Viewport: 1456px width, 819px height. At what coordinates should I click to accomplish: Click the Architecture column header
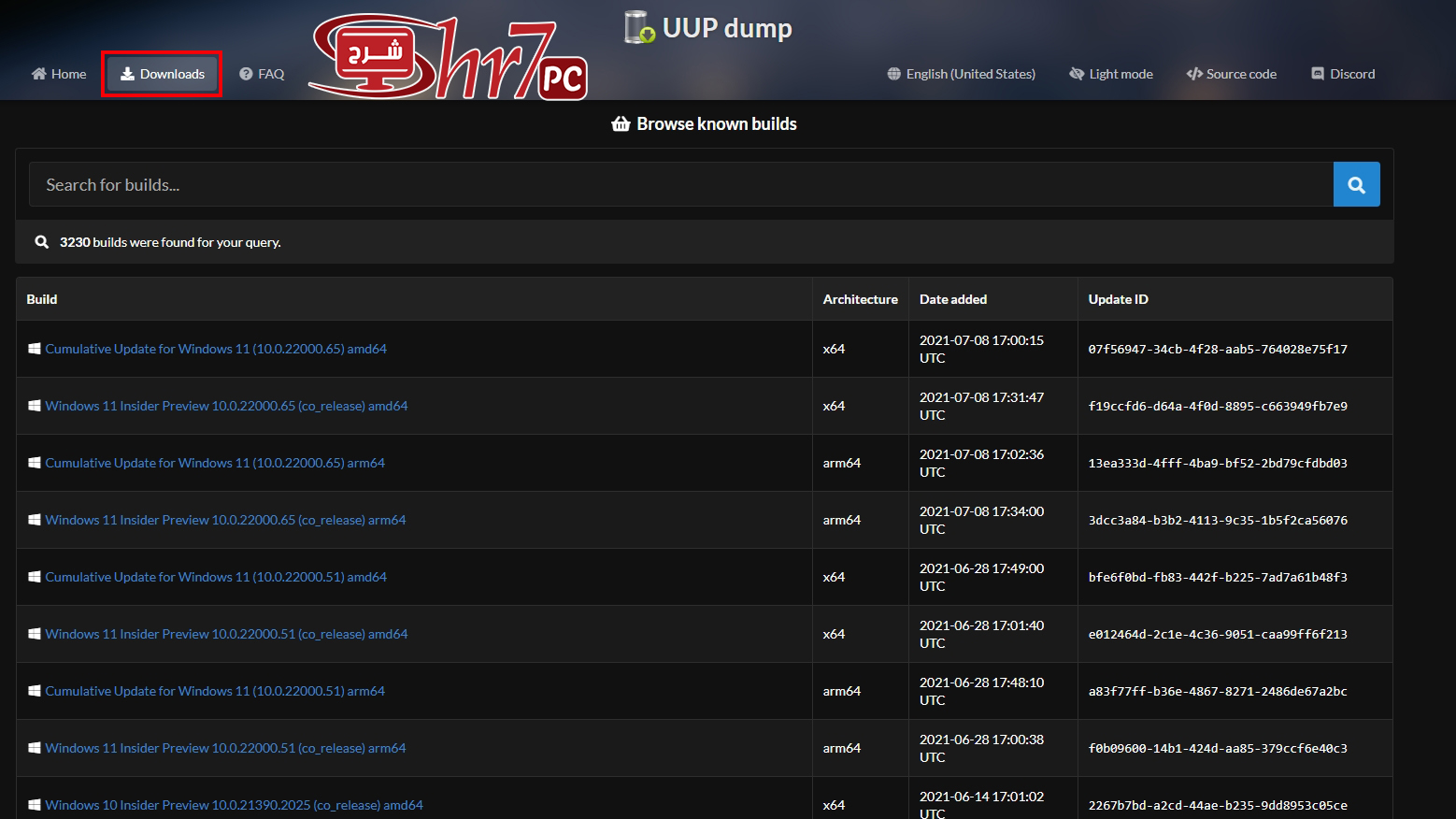[x=861, y=299]
